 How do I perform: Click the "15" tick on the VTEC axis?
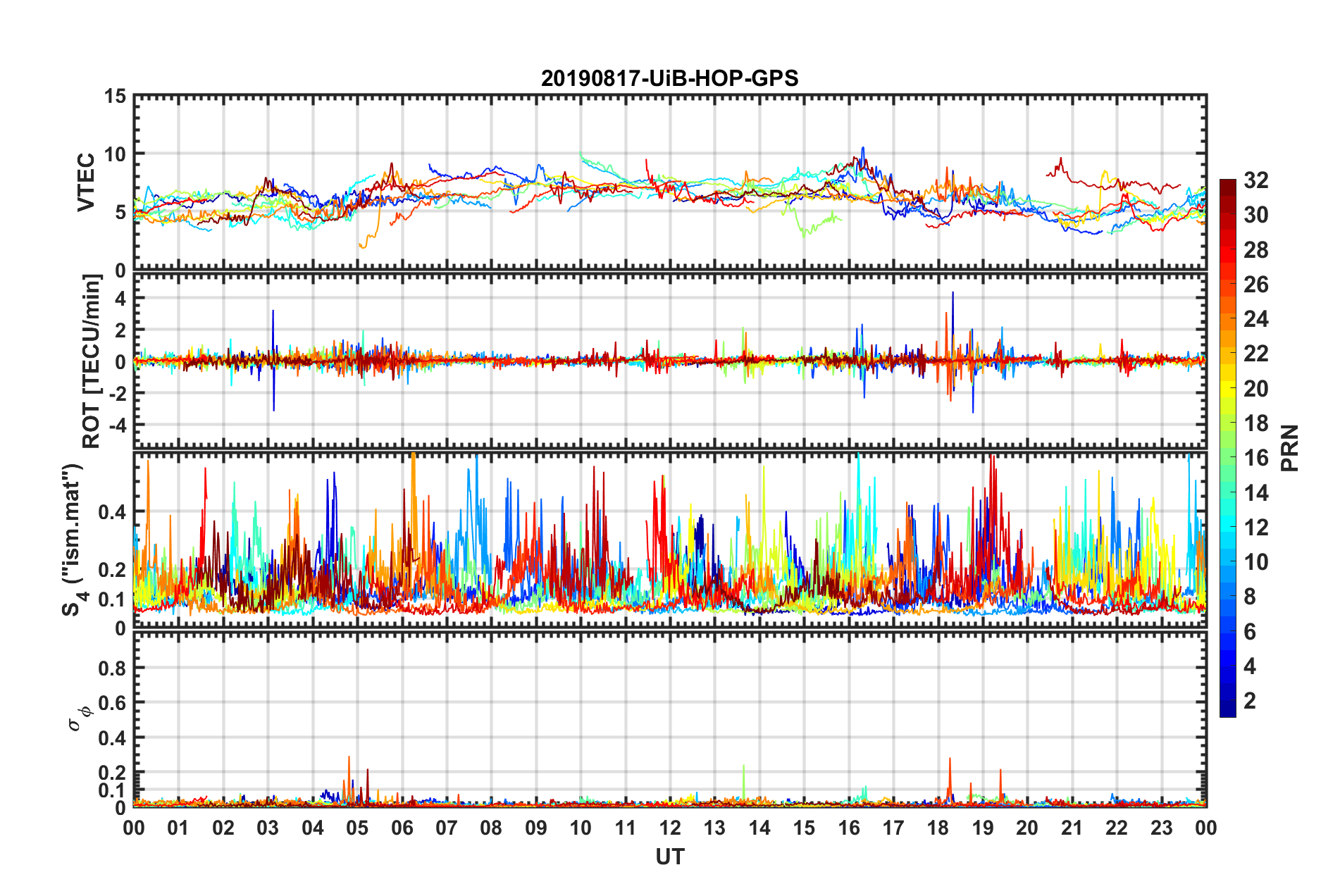(x=115, y=96)
